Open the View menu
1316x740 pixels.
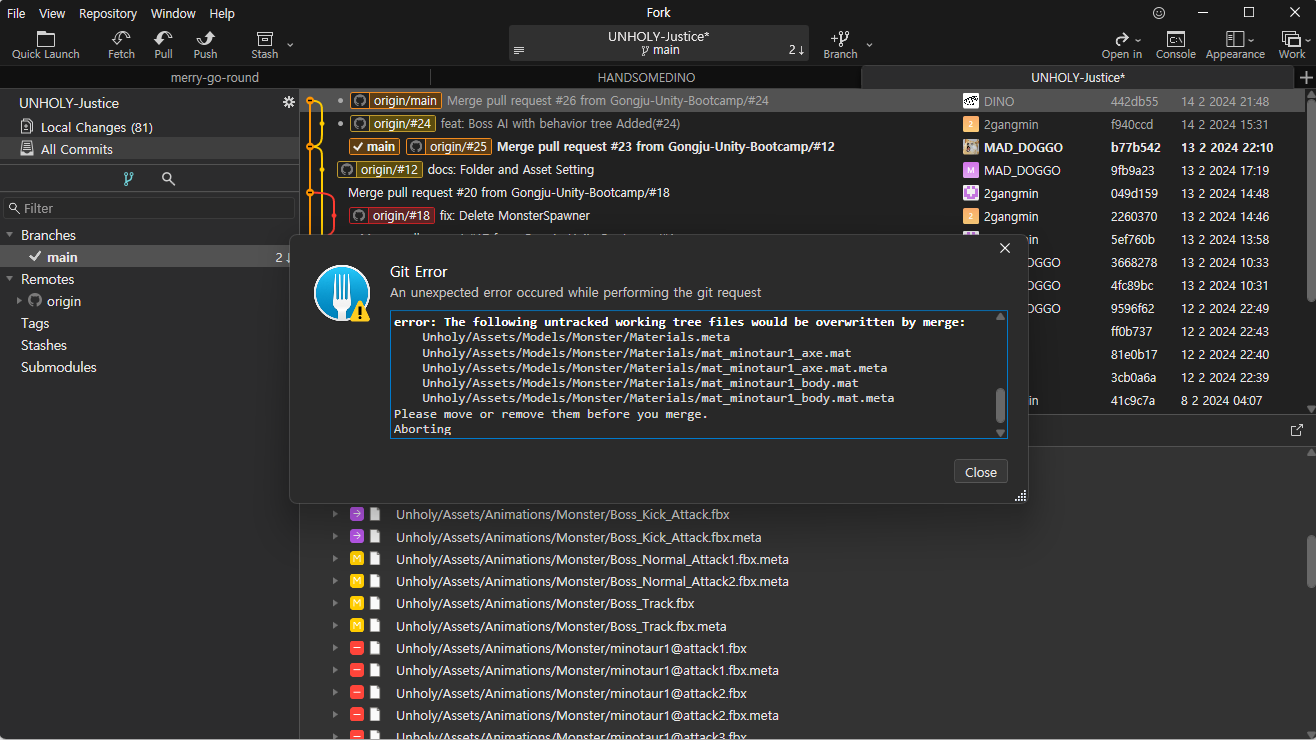52,13
